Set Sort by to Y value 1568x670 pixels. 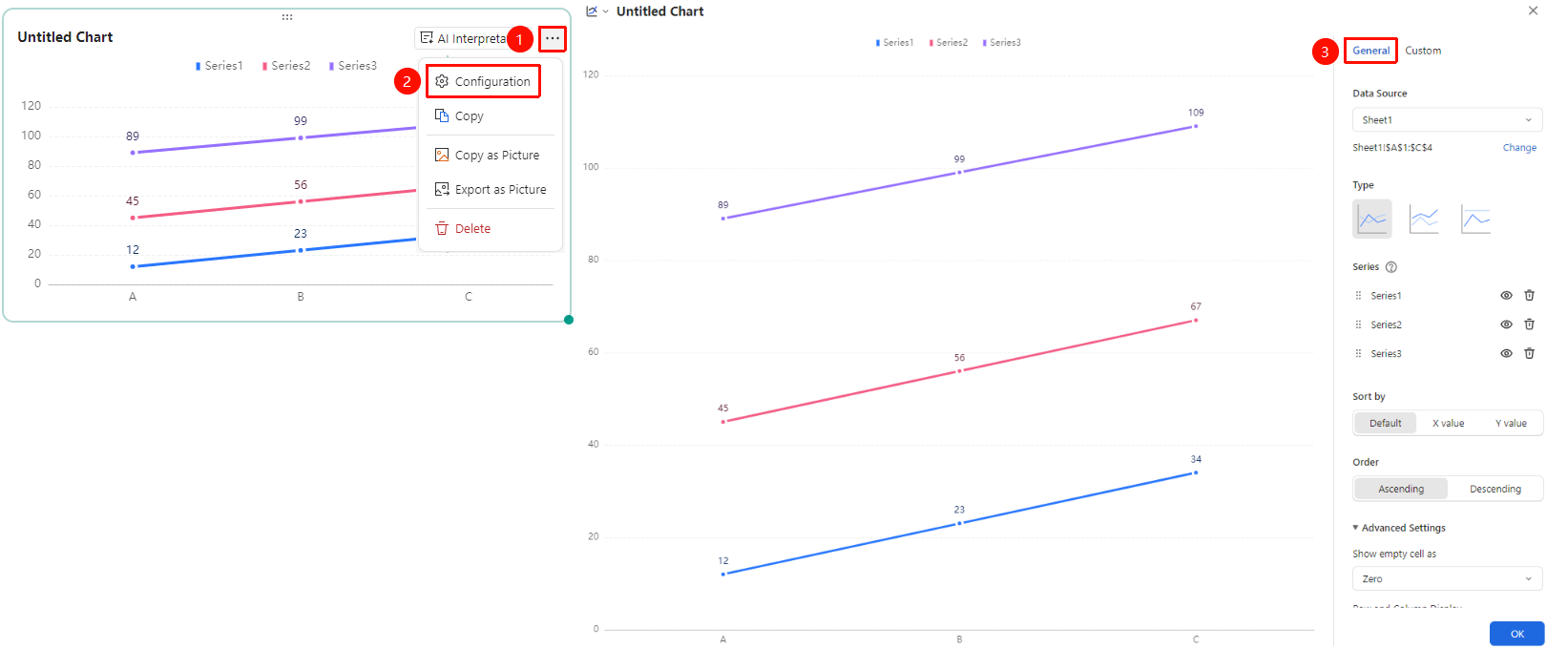tap(1511, 423)
